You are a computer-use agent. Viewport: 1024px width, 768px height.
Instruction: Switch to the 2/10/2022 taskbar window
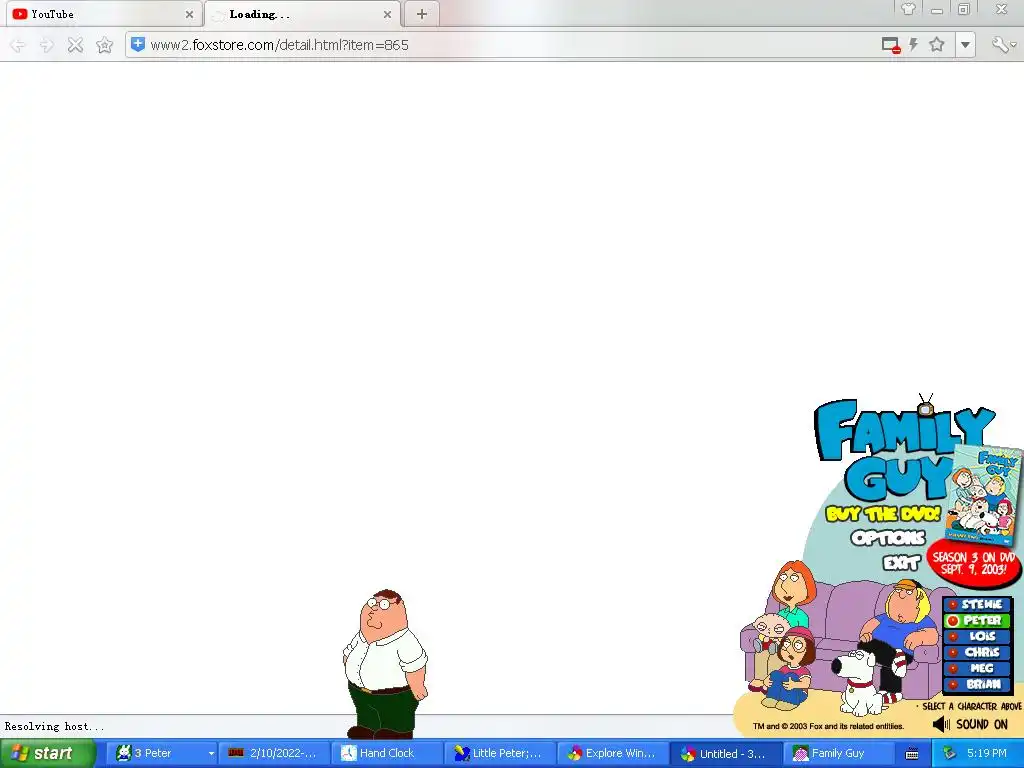pyautogui.click(x=274, y=753)
